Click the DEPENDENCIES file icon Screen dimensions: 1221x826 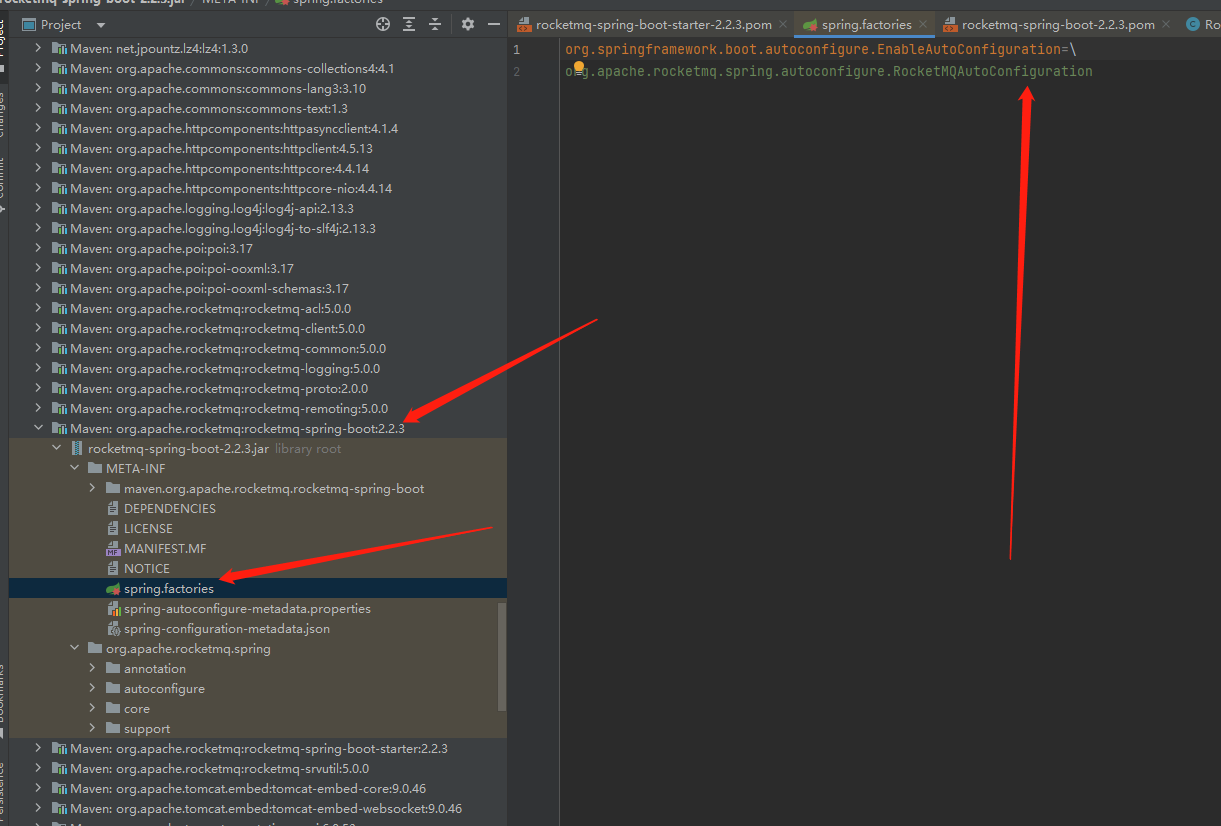(x=113, y=508)
